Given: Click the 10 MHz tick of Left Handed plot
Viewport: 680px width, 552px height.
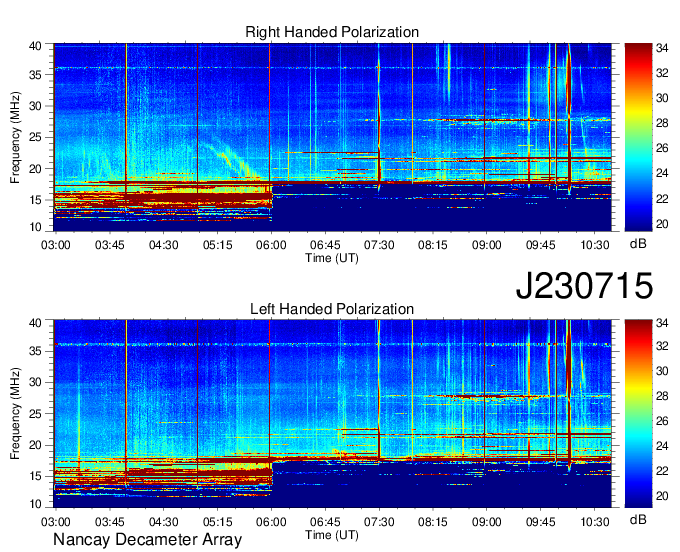Looking at the screenshot, I should (35, 504).
